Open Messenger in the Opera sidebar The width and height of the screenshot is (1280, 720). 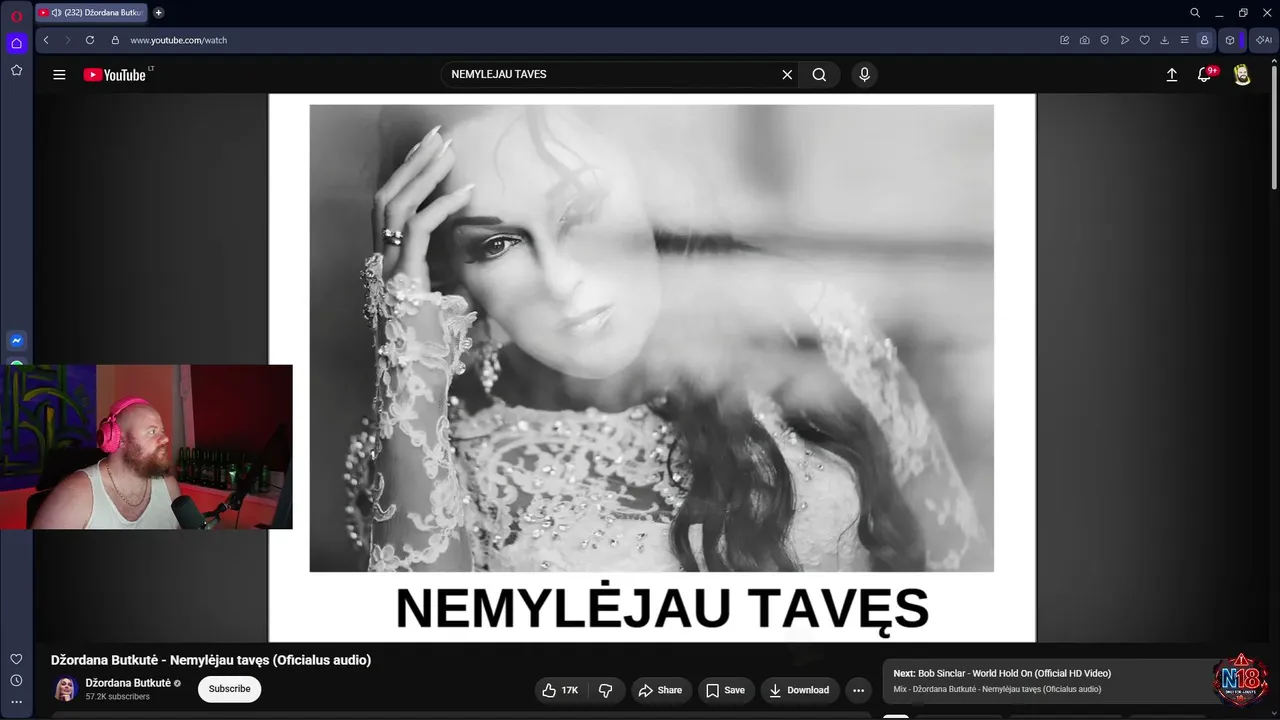coord(16,340)
